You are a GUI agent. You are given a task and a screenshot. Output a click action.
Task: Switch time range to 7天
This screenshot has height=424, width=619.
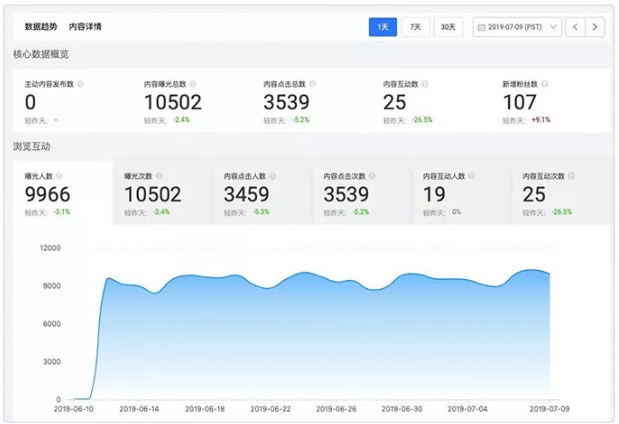pyautogui.click(x=415, y=27)
